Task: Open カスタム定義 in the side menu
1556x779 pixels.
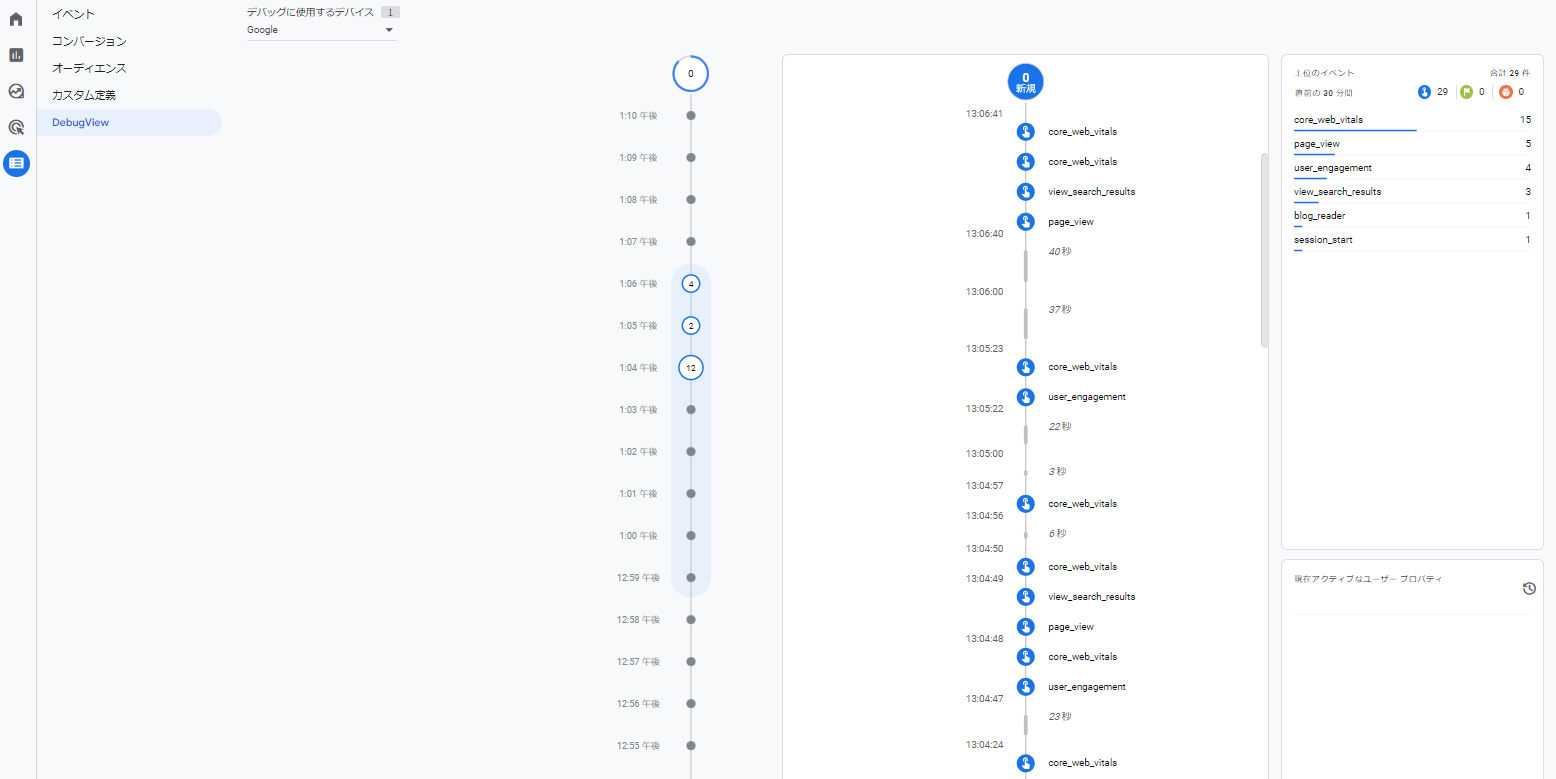Action: [x=84, y=95]
